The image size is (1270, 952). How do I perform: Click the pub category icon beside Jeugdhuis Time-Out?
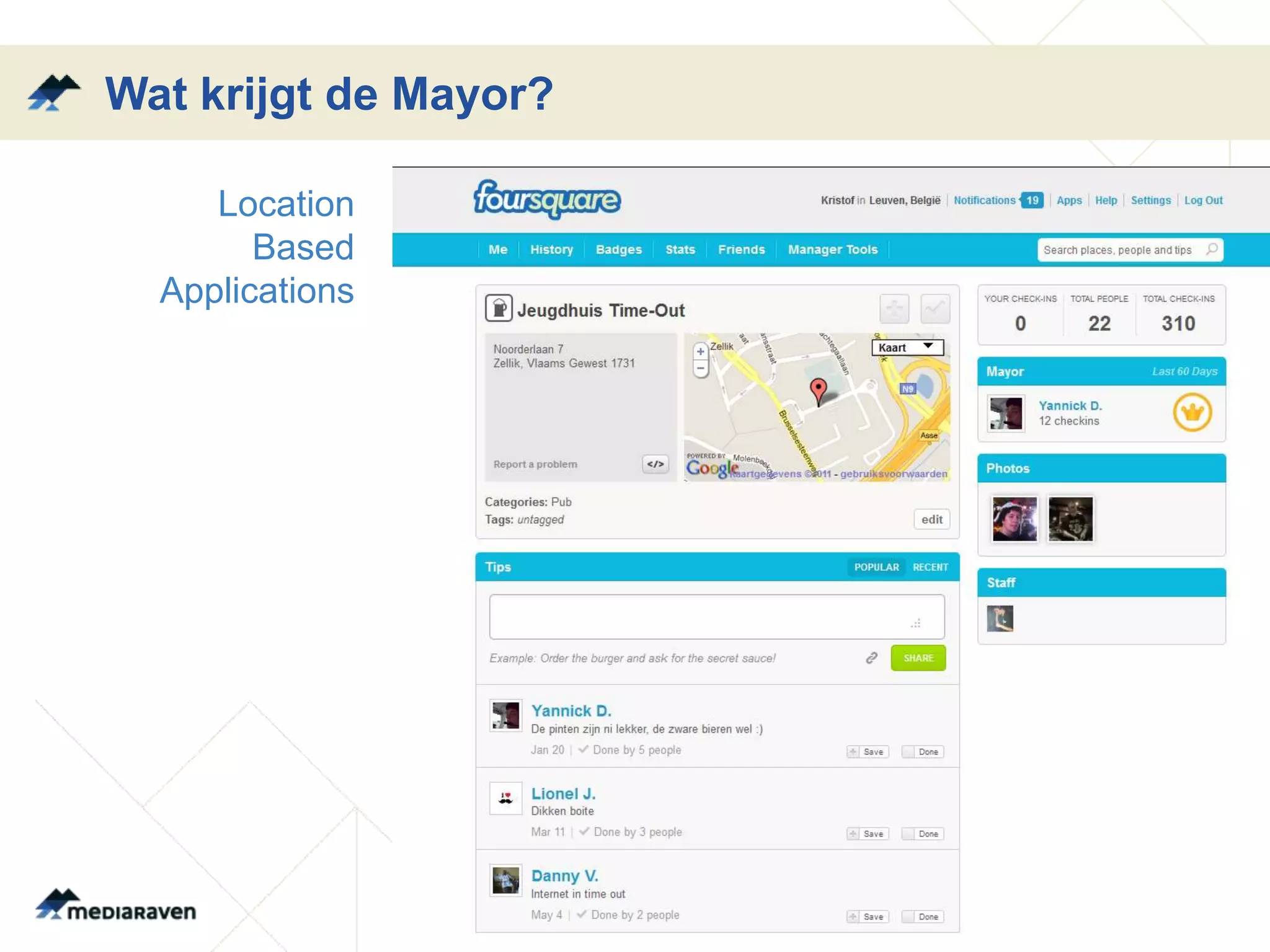click(499, 308)
